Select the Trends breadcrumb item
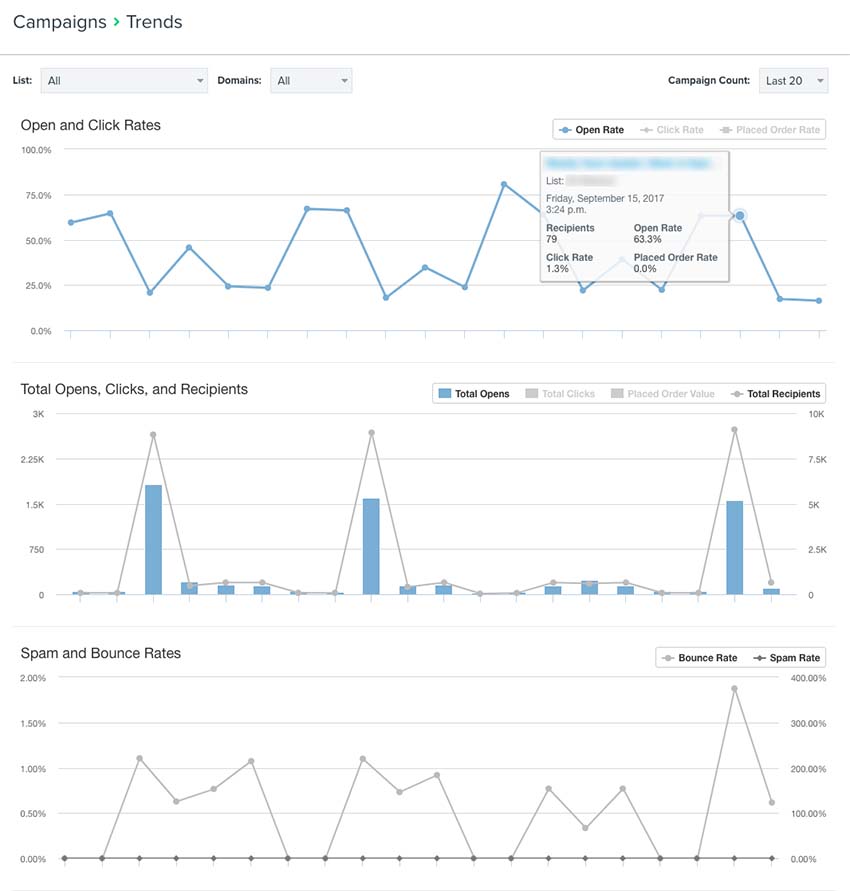Viewport: 850px width, 891px height. pos(155,21)
